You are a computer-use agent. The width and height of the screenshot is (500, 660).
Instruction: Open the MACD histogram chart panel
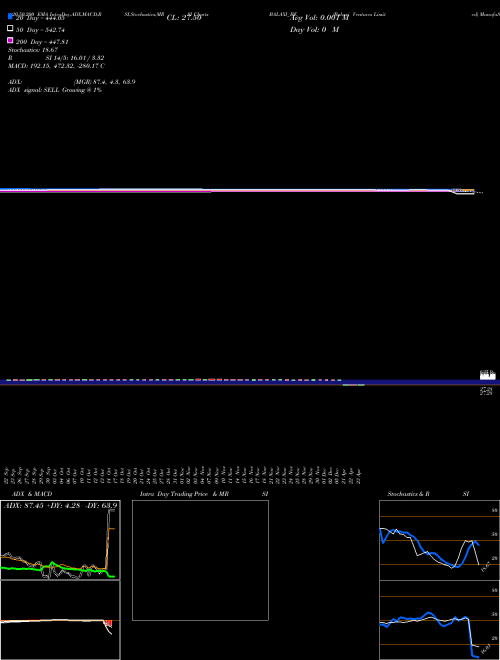pyautogui.click(x=60, y=620)
